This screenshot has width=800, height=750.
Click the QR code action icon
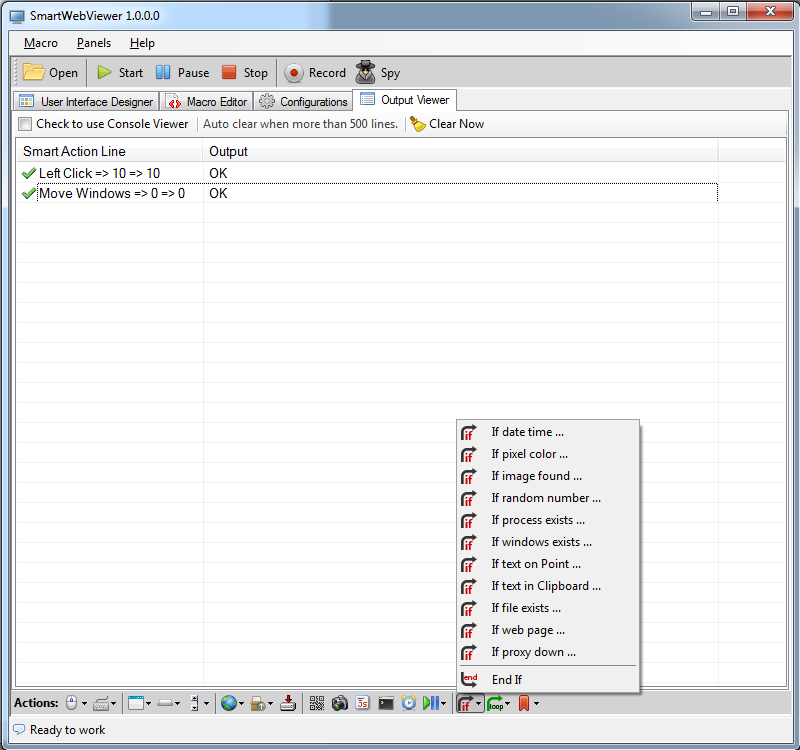click(x=317, y=704)
